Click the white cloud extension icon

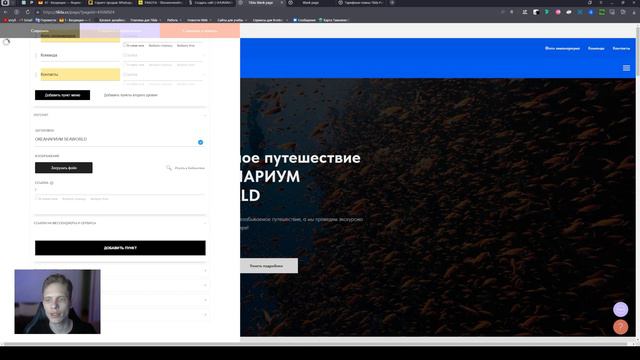click(x=569, y=12)
